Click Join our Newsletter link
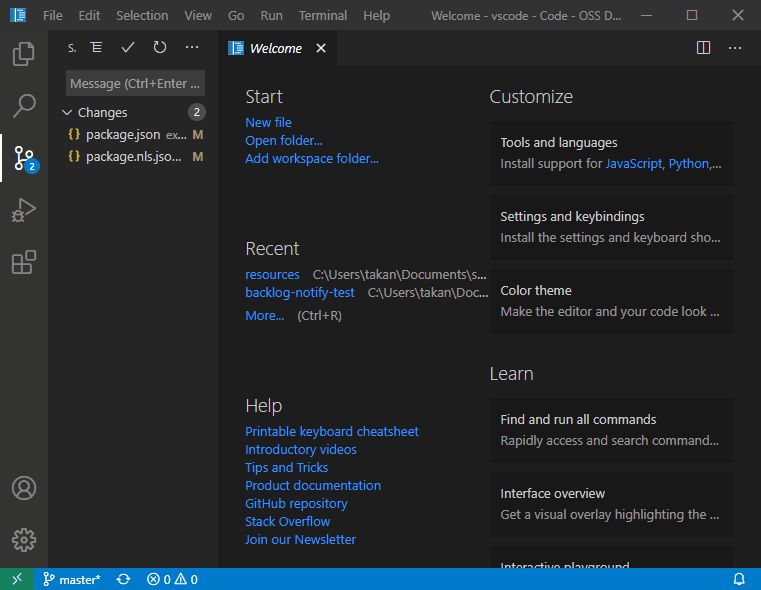 (x=300, y=539)
